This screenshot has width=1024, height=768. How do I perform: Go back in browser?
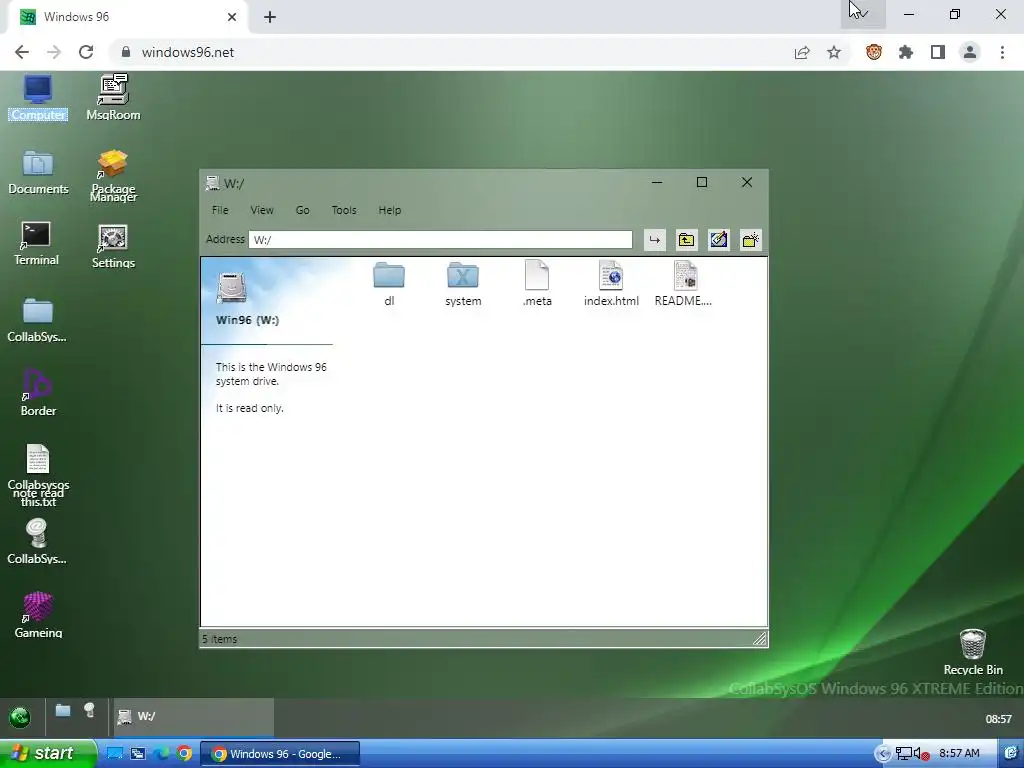click(22, 52)
